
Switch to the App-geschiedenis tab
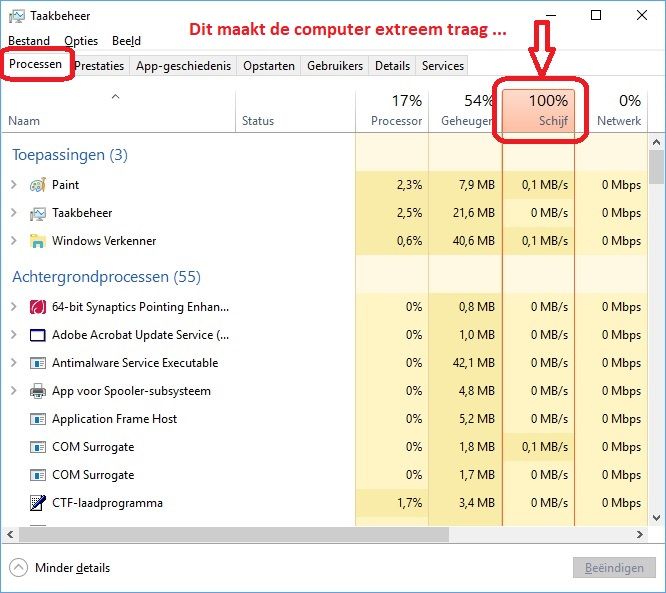point(183,66)
